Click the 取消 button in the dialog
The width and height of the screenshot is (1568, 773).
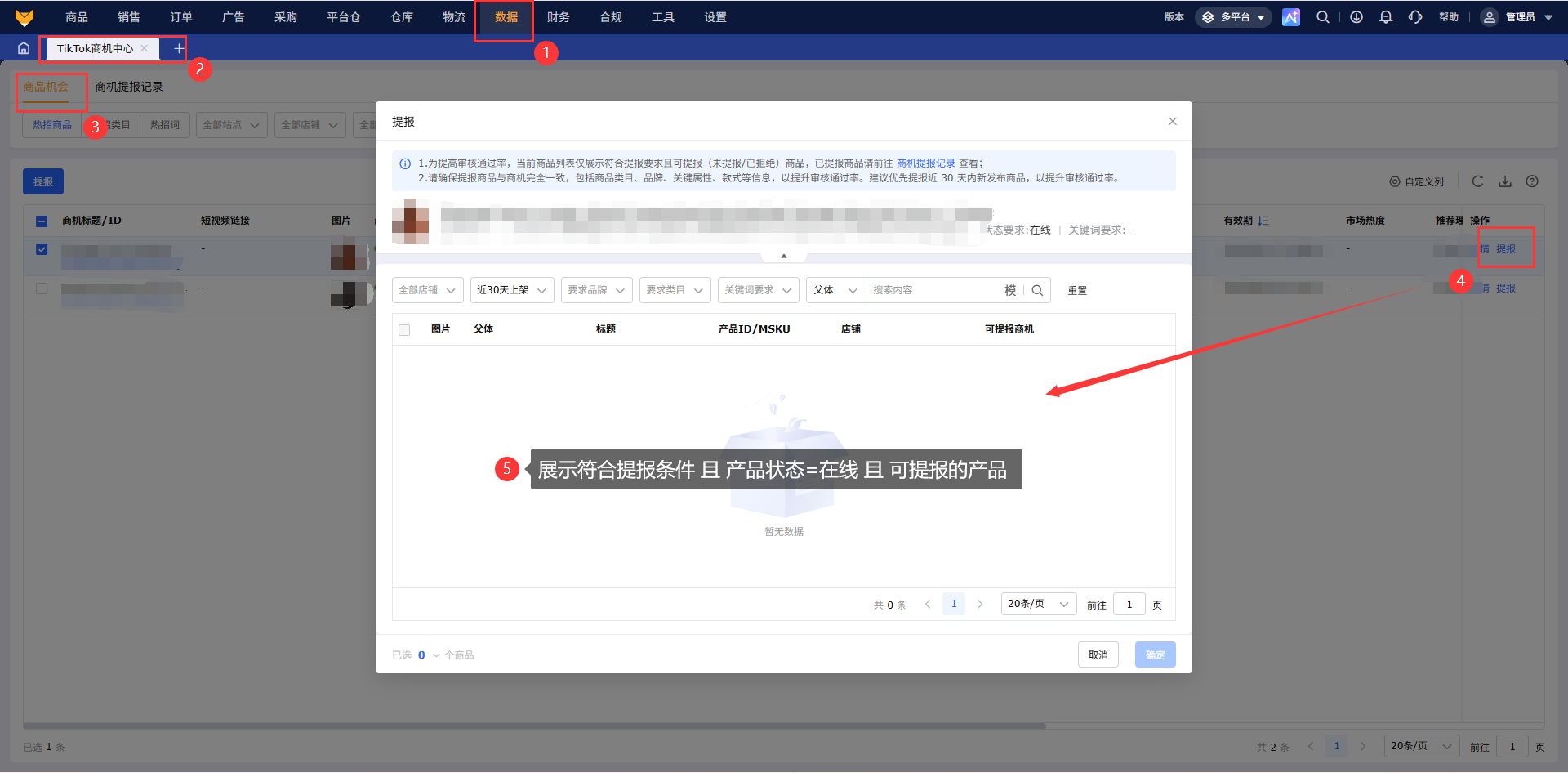[1098, 655]
